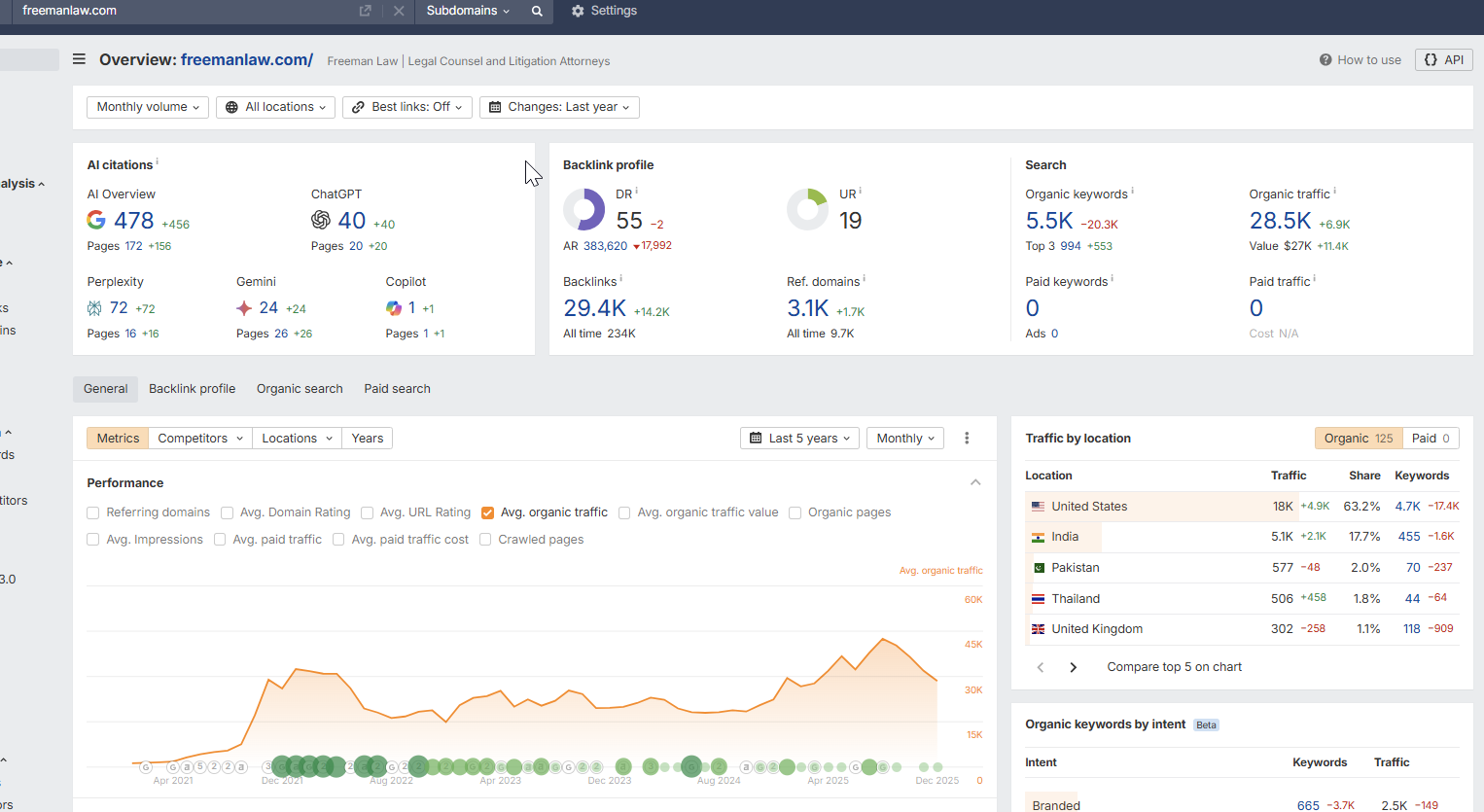Viewport: 1484px width, 812px height.
Task: Click the Google AI Overview icon
Action: pos(96,221)
